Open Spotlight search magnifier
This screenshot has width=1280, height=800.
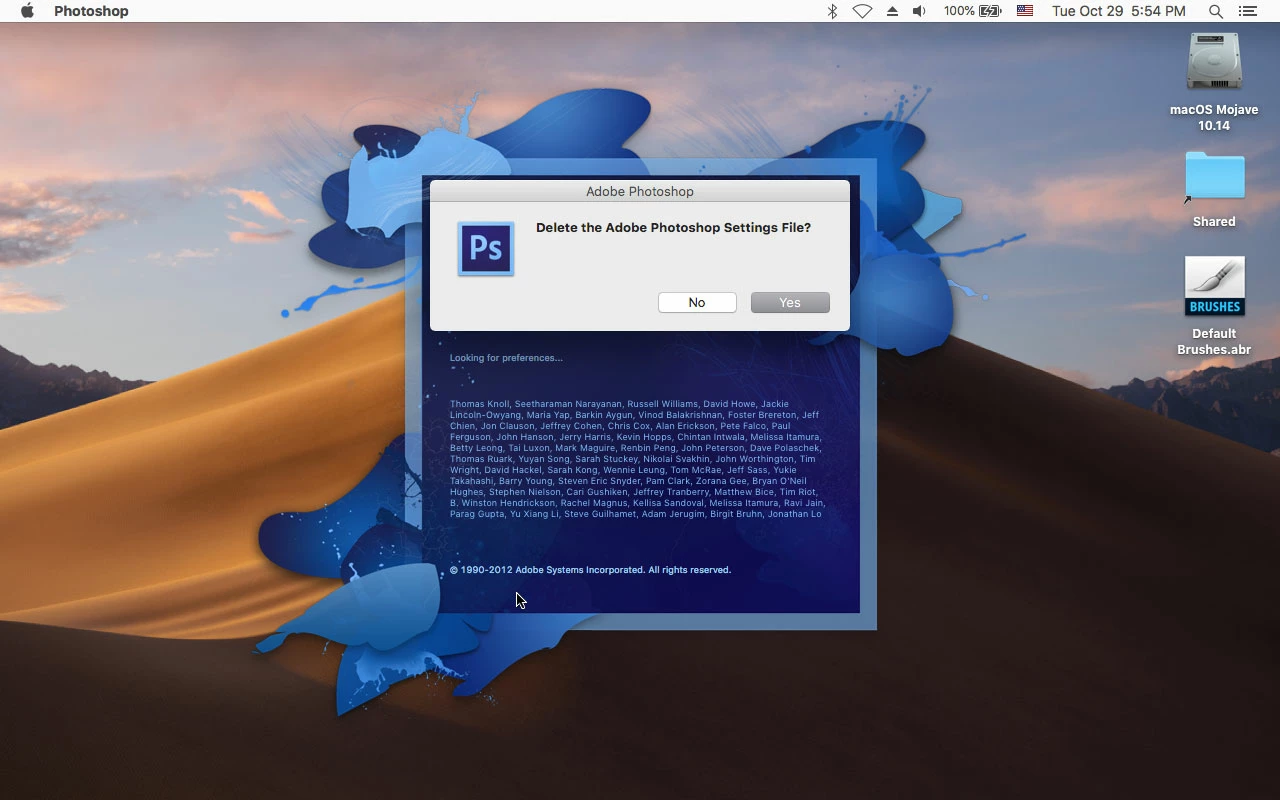point(1216,11)
